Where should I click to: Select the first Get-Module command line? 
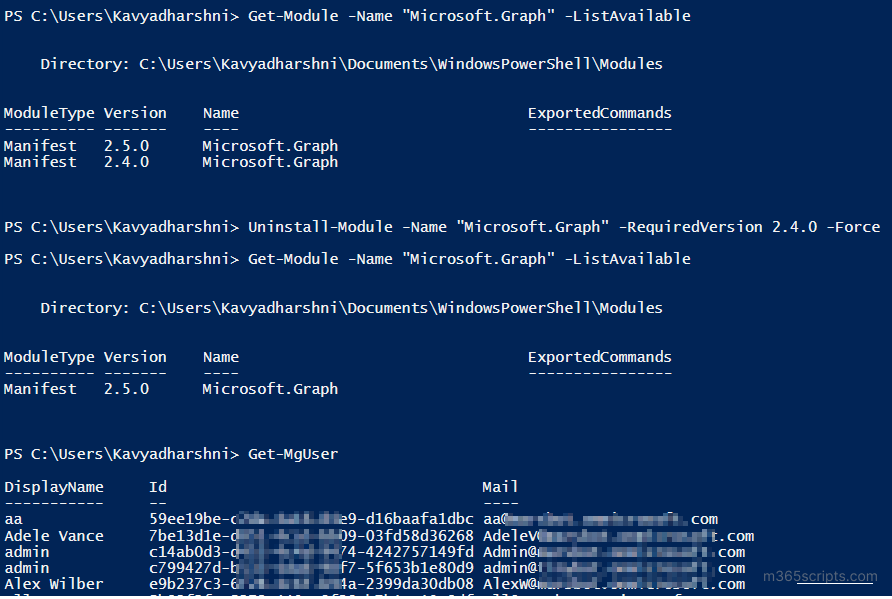coord(347,16)
